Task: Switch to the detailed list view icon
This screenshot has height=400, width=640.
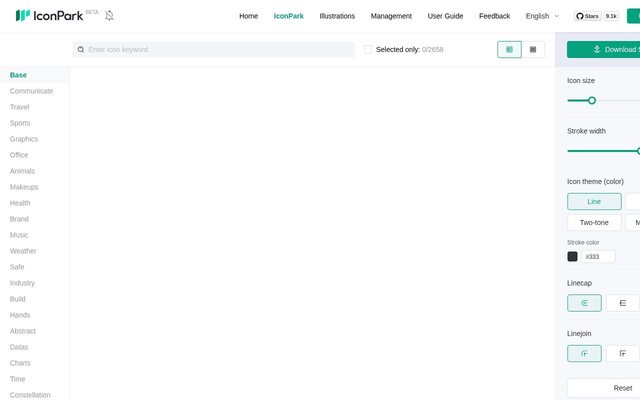Action: click(509, 49)
